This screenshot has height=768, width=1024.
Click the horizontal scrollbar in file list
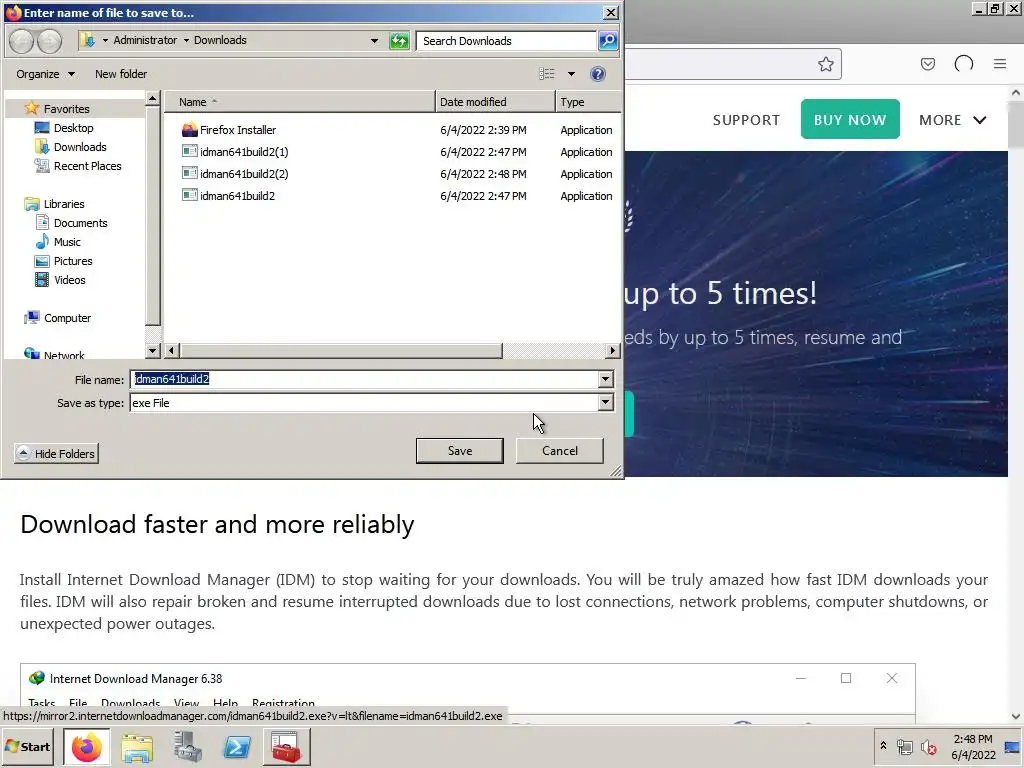(341, 351)
